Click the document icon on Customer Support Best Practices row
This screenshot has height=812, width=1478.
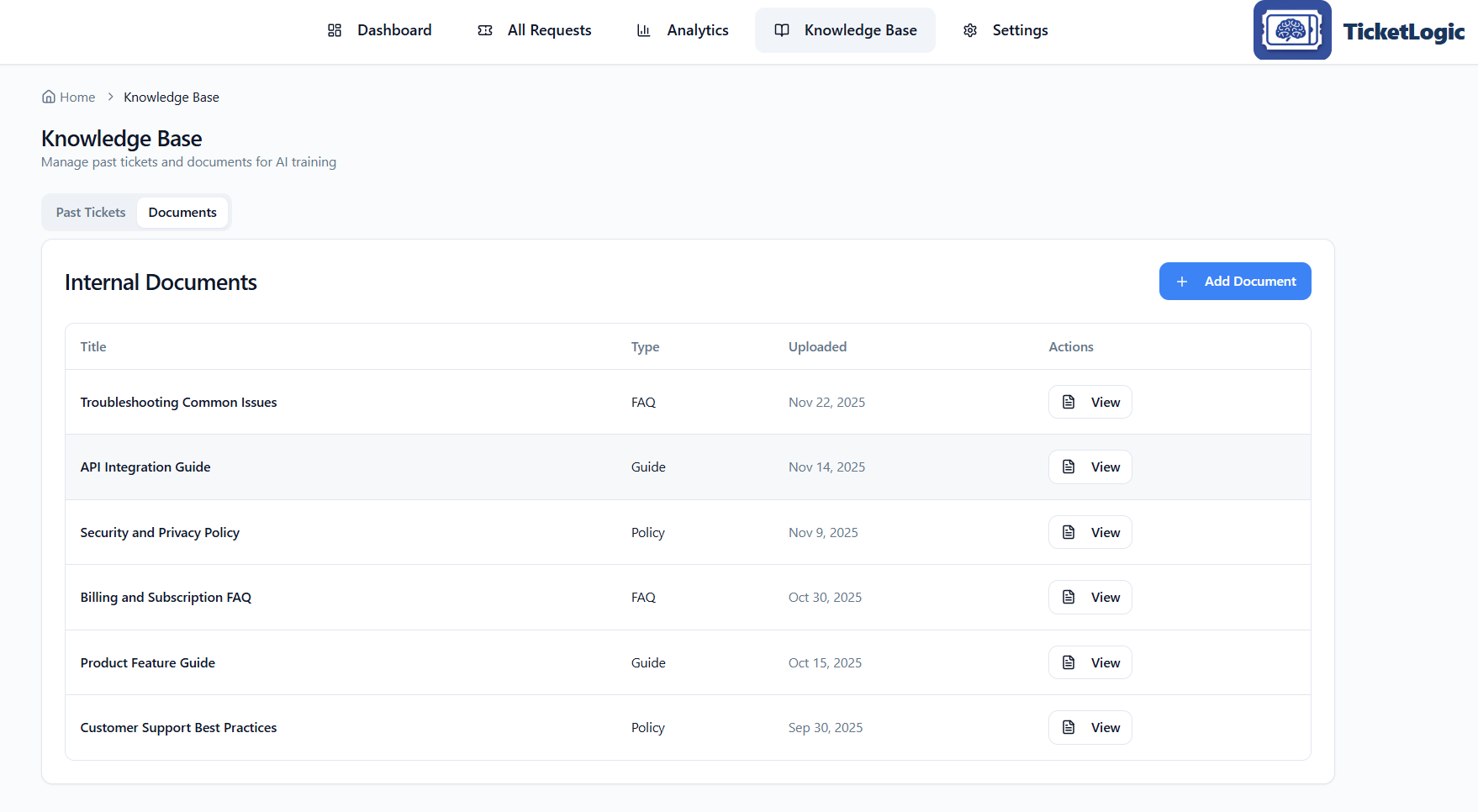coord(1069,727)
